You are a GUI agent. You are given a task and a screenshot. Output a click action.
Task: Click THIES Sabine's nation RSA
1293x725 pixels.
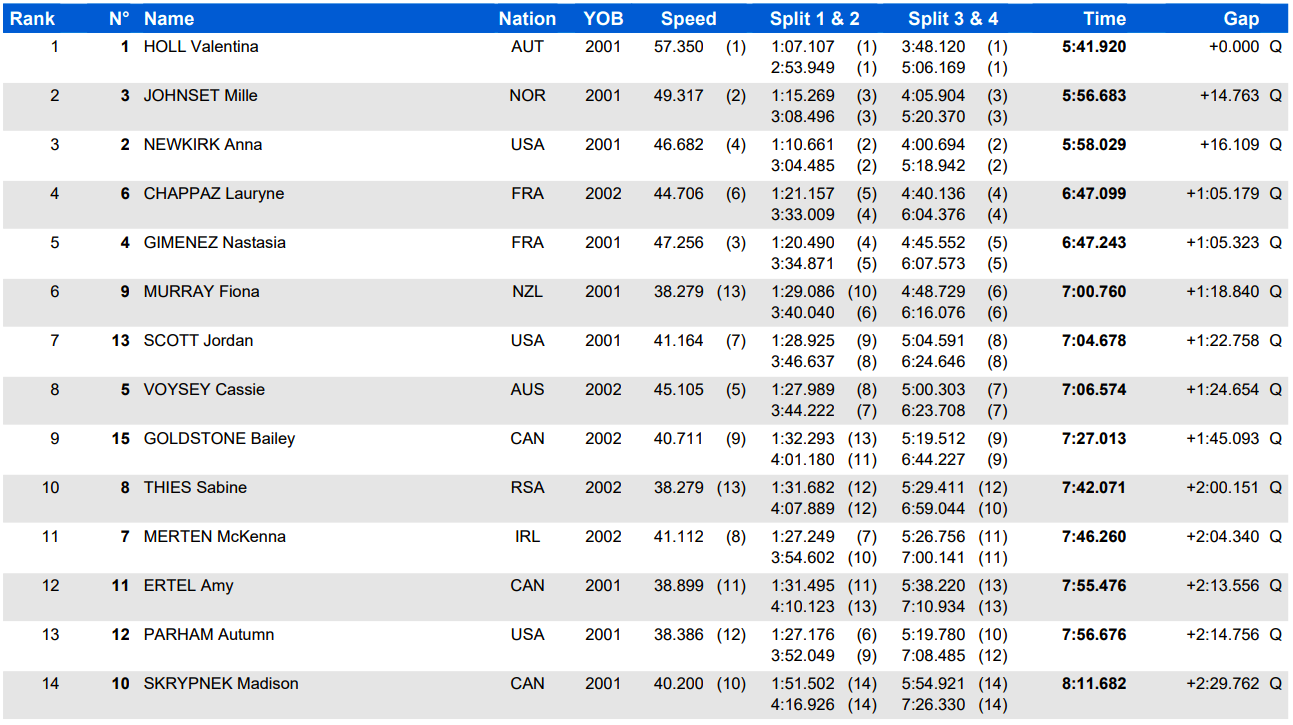pyautogui.click(x=527, y=488)
